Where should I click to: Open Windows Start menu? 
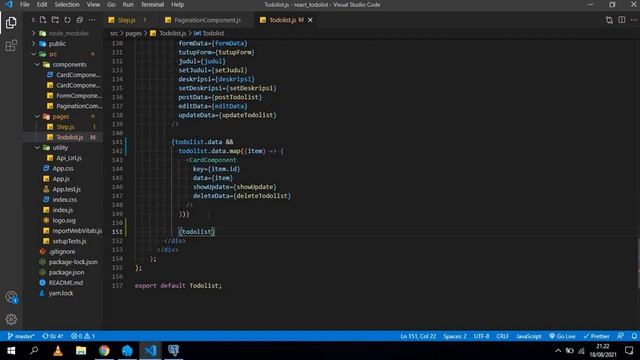click(x=11, y=351)
